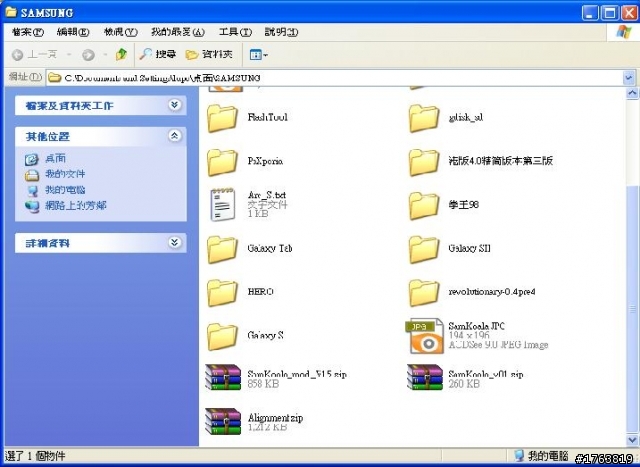This screenshot has height=467, width=640.
Task: Select the revolutionary-0.4pre4 folder icon
Action: (424, 292)
